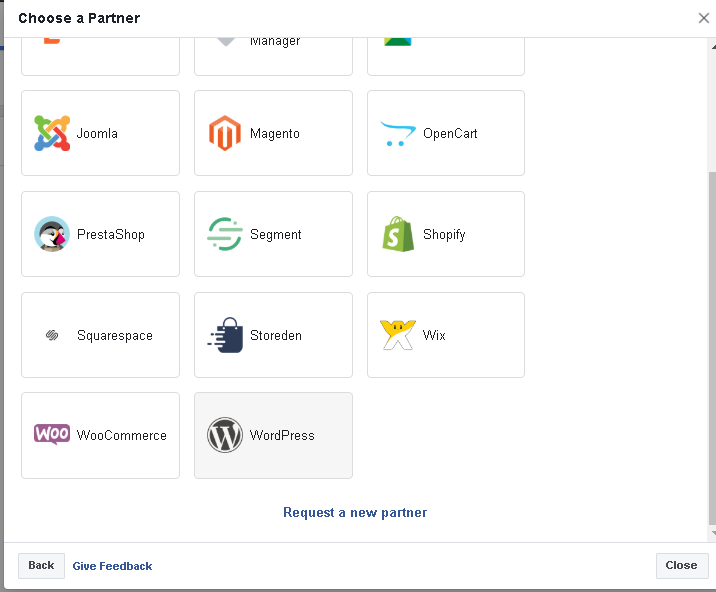
Task: Select the WooCommerce label text
Action: tap(121, 435)
